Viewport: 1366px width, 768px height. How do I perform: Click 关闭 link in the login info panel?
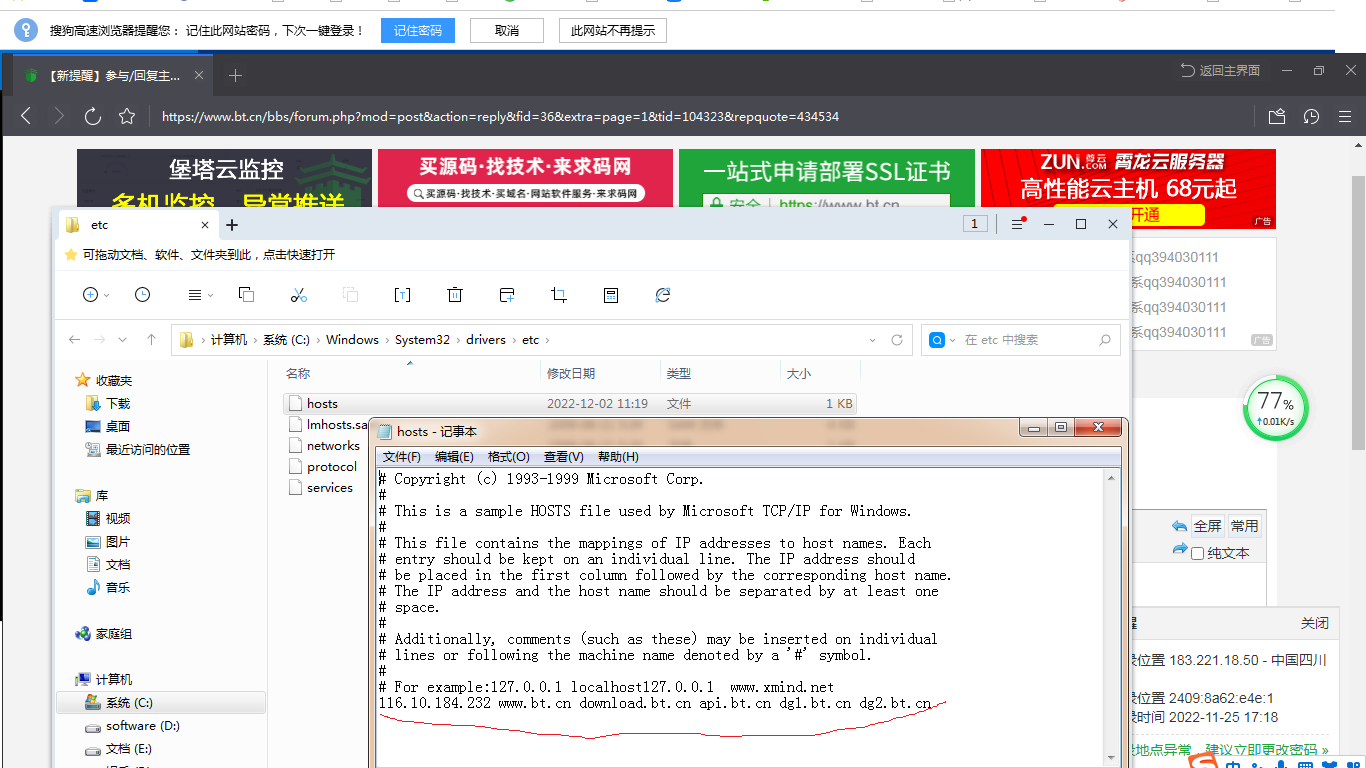coord(1315,623)
